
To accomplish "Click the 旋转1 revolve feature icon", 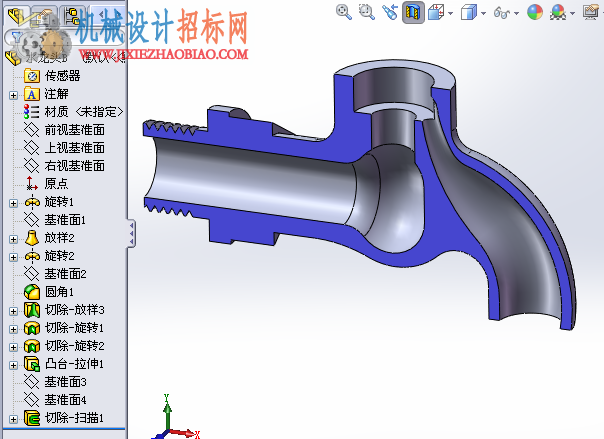I will pos(32,202).
